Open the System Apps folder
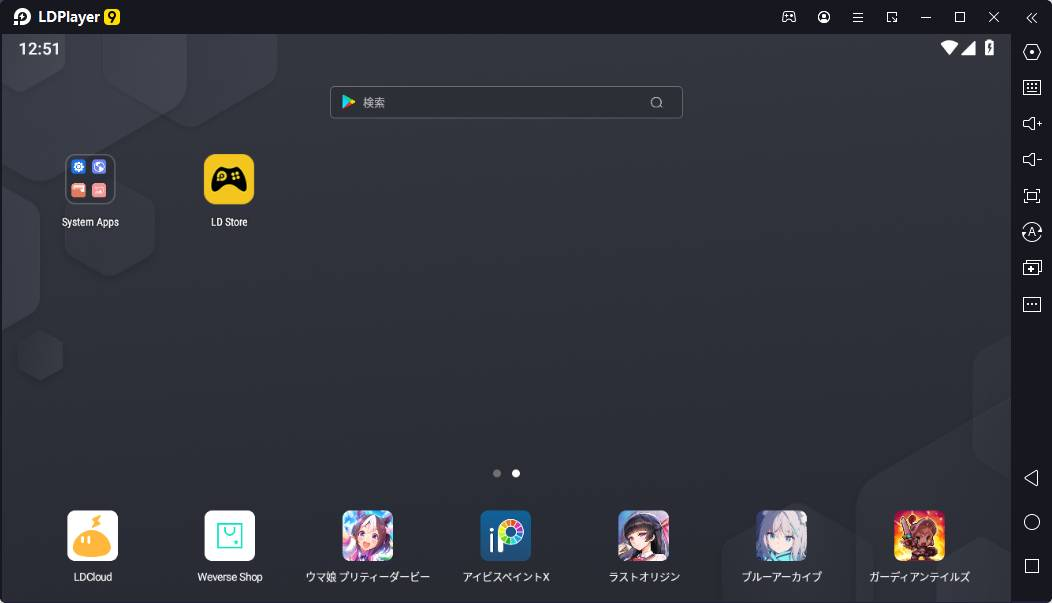 [x=90, y=178]
